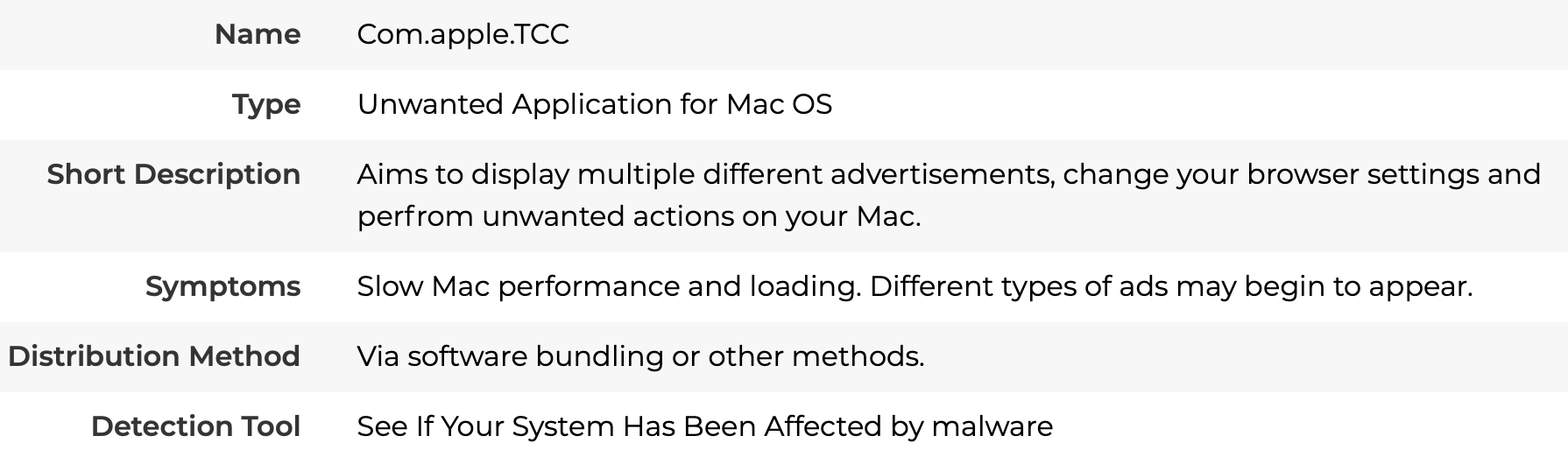
Task: Click the "Detection Tool" row label
Action: point(196,426)
